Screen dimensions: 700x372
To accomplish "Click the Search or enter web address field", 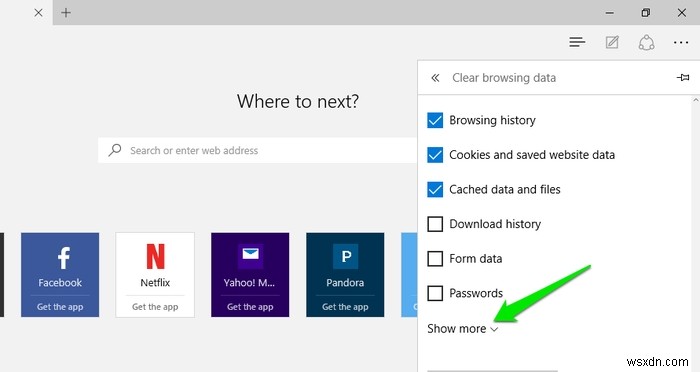I will click(258, 150).
